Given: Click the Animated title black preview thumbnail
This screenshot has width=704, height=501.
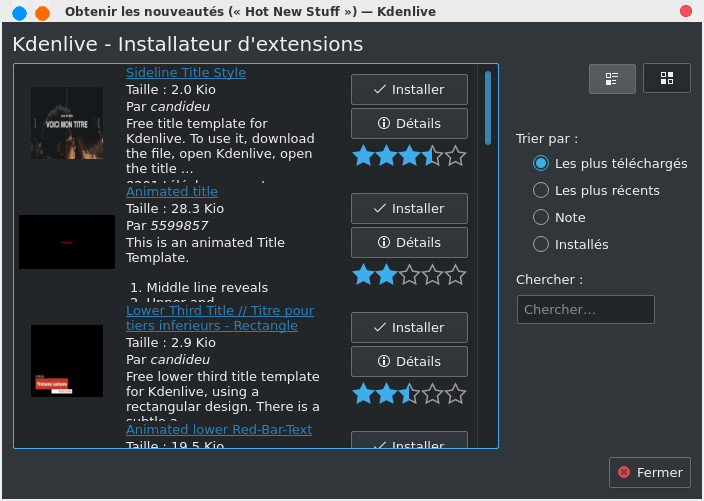Looking at the screenshot, I should [x=67, y=242].
